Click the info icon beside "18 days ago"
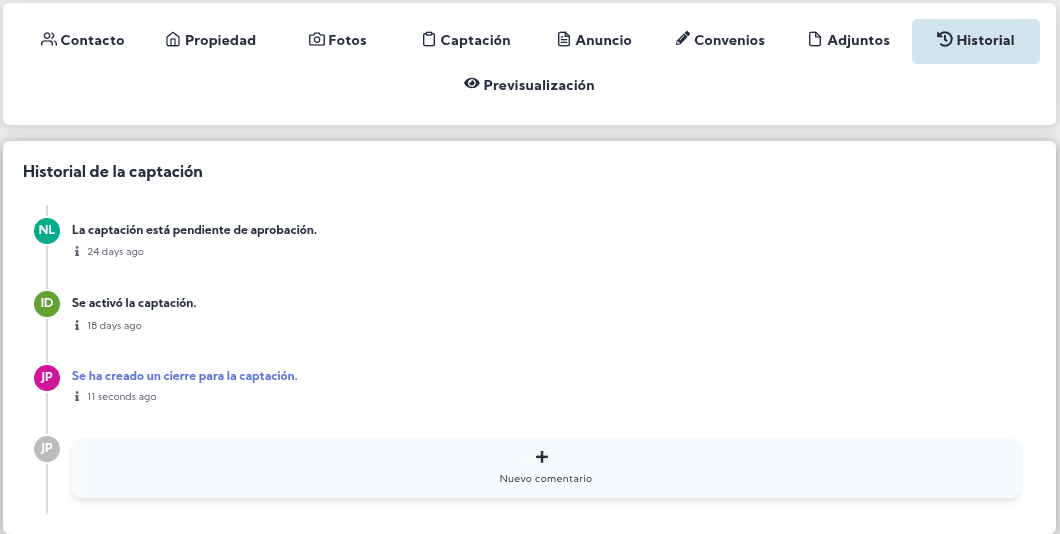 coord(77,326)
